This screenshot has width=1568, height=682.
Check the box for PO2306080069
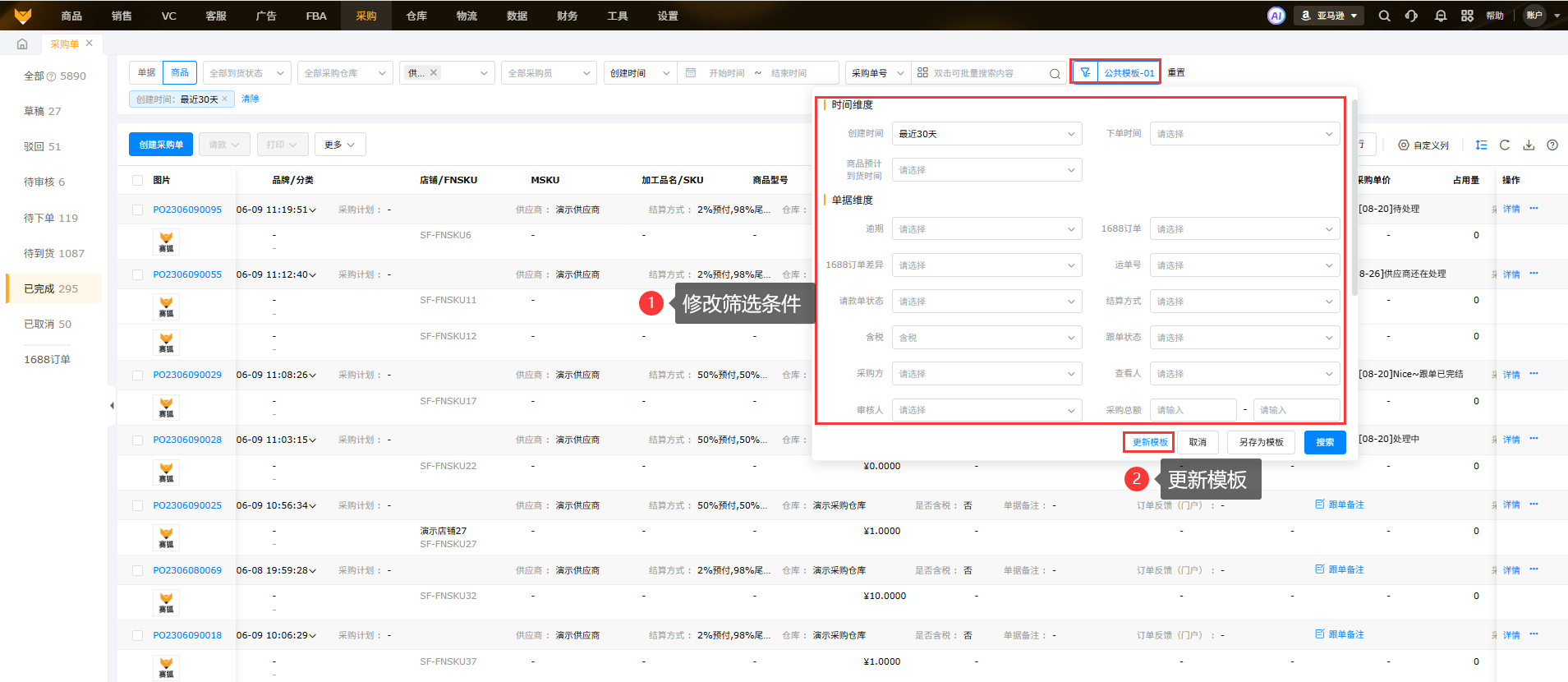tap(137, 570)
